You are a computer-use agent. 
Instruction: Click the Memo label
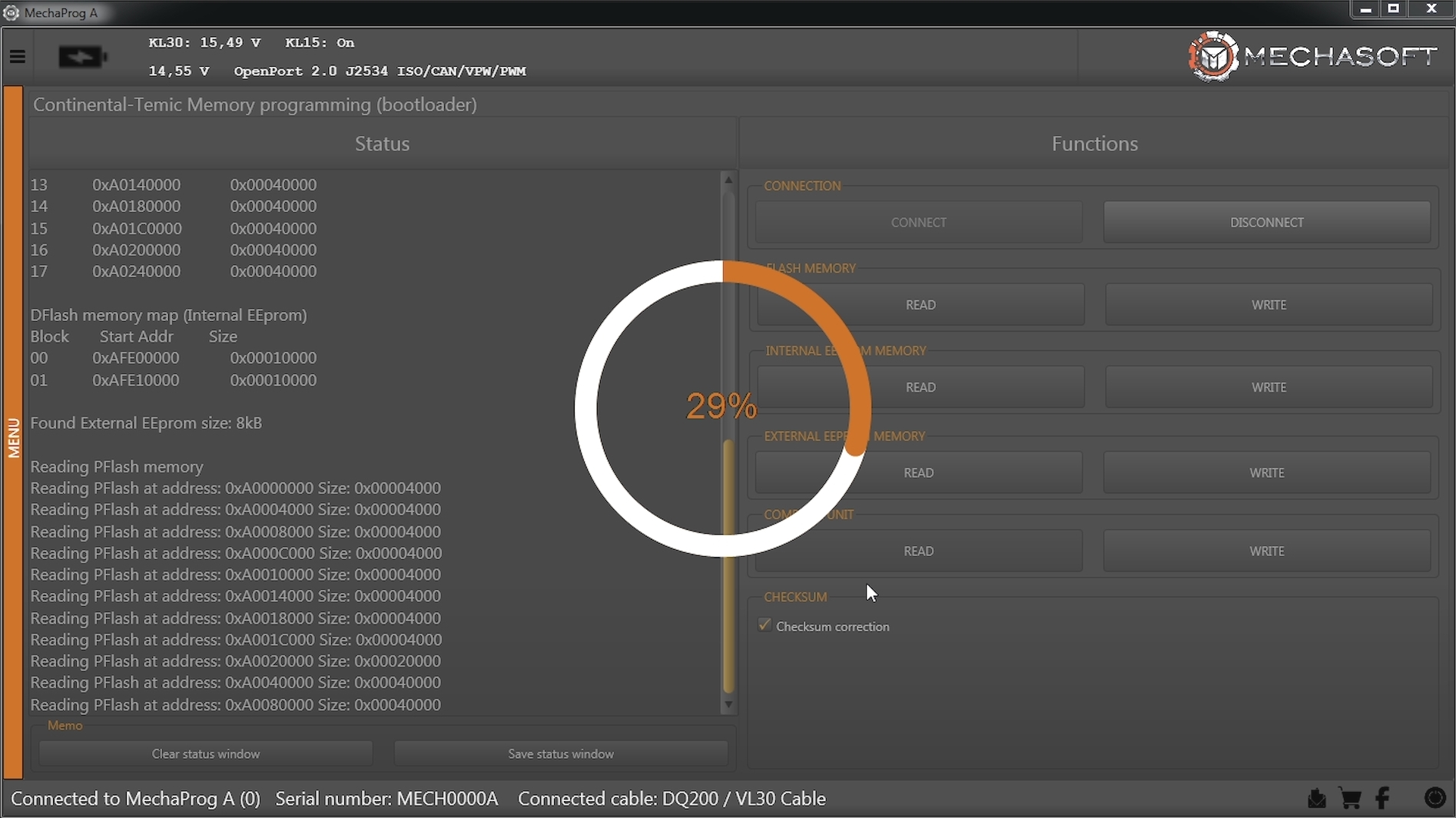tap(65, 726)
